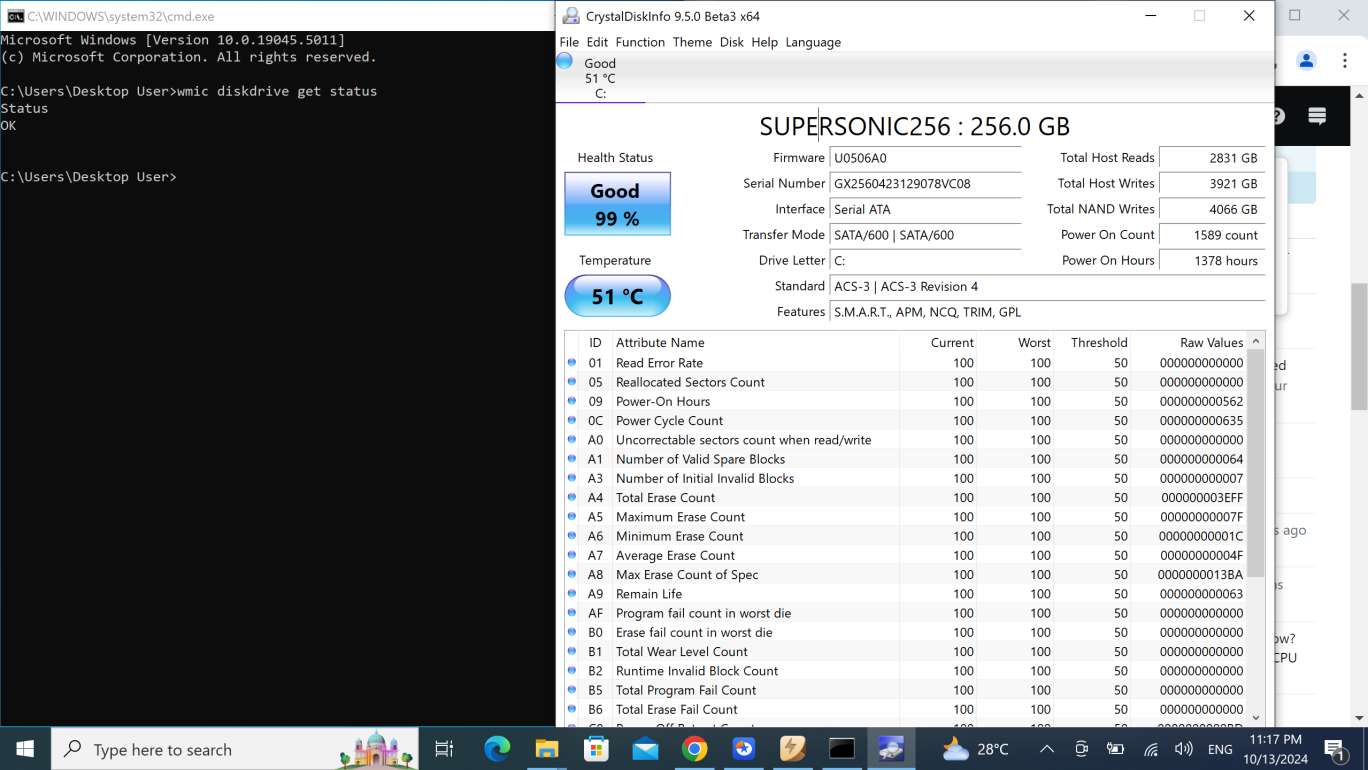The image size is (1368, 770).
Task: Click the Chrome profile avatar icon
Action: click(x=1306, y=61)
